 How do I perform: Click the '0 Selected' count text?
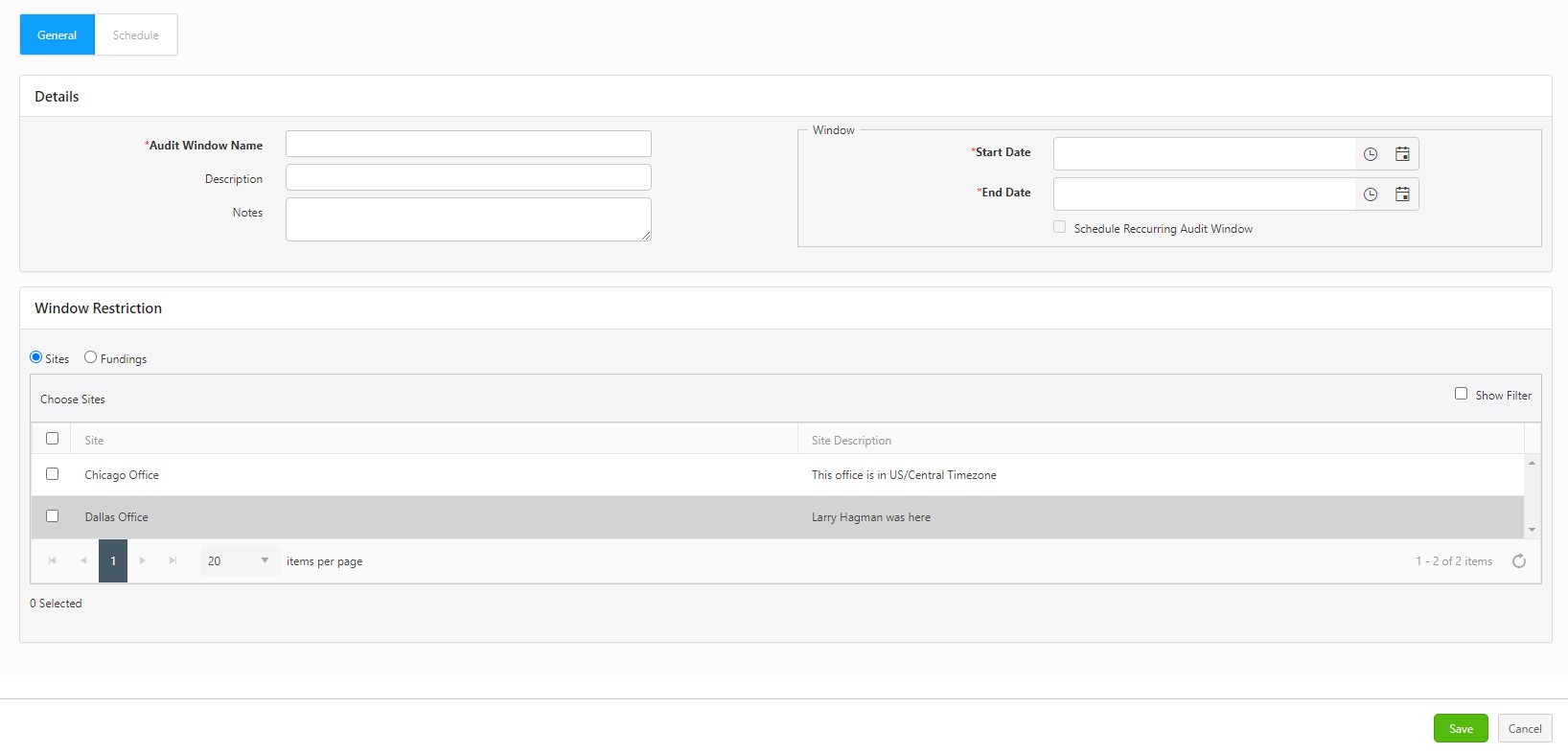[x=56, y=604]
